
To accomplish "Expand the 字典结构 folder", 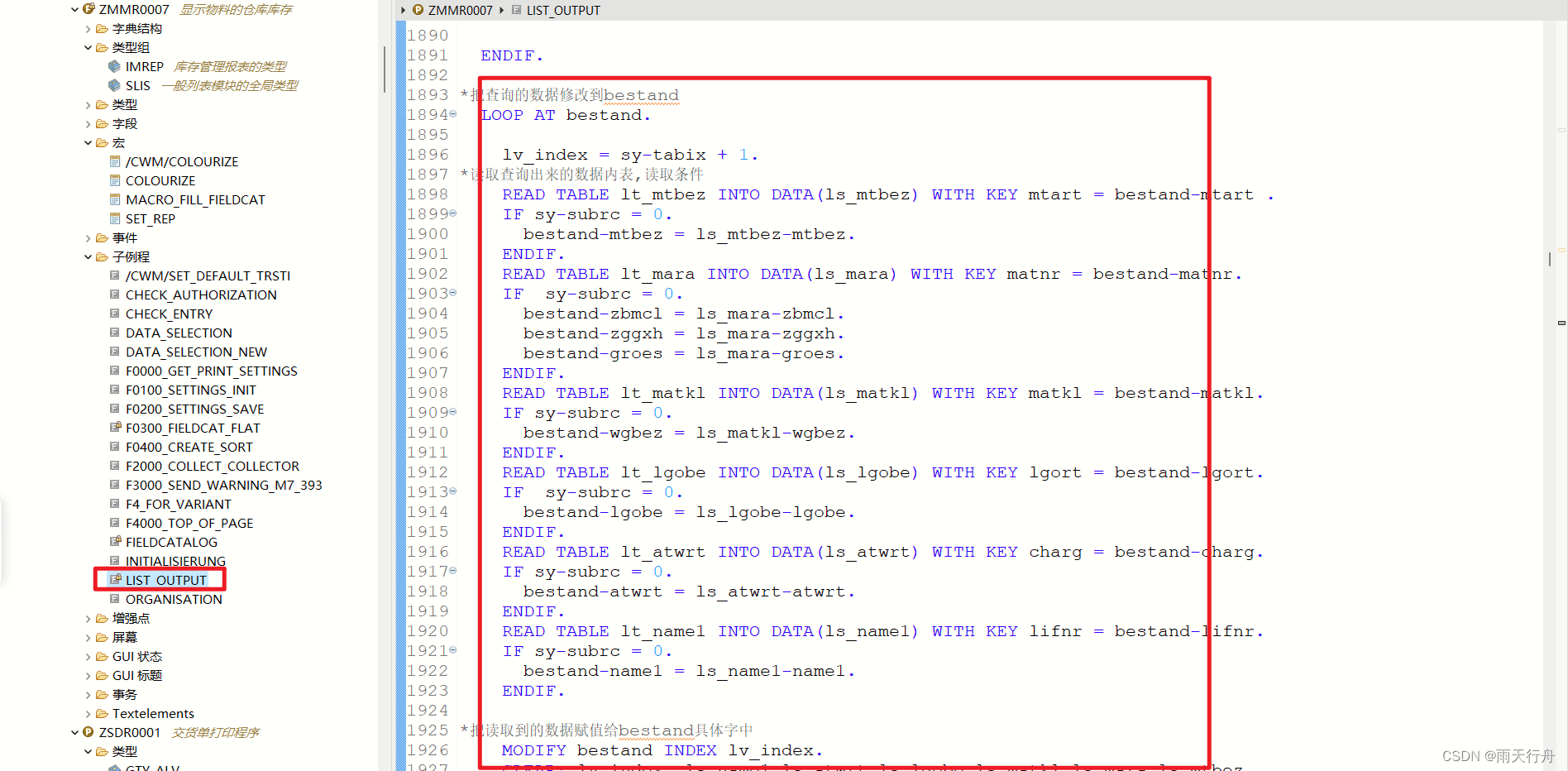I will 88,28.
